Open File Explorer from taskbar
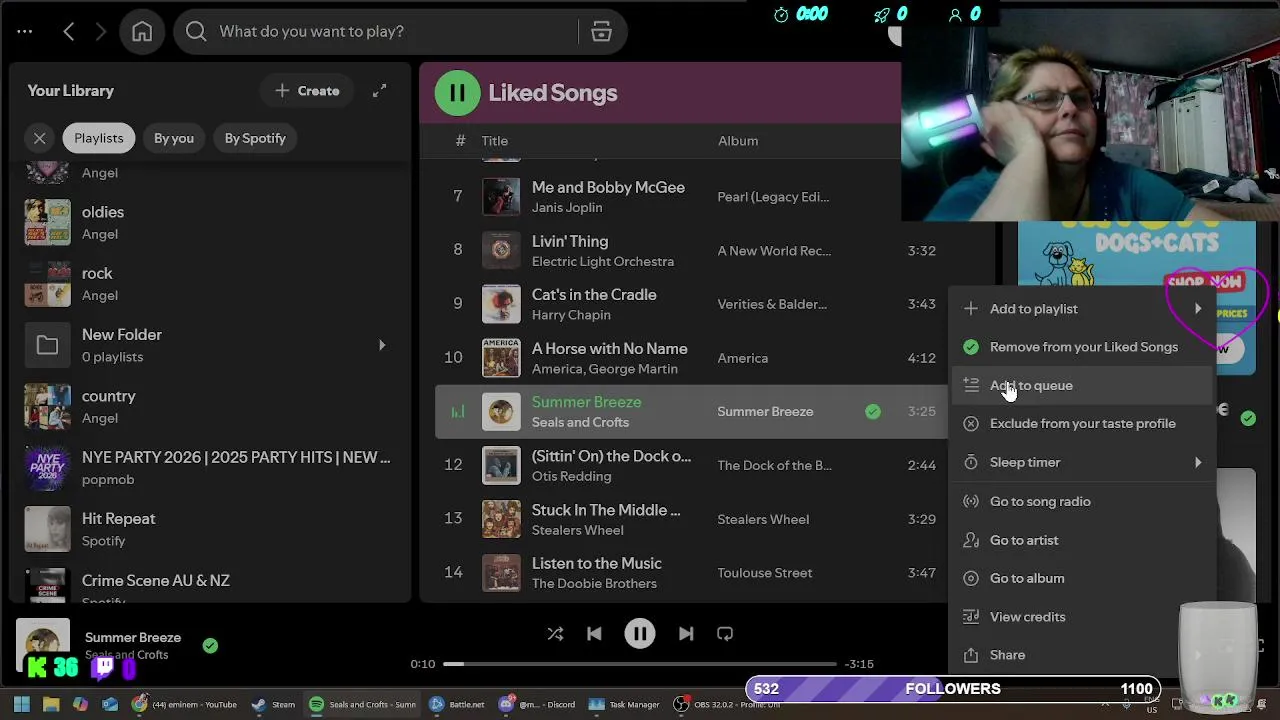Screen dimensions: 1280x720 (x=51, y=704)
